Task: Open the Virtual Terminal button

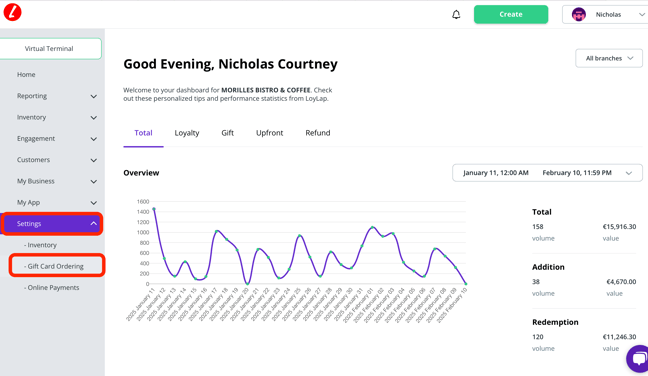Action: pos(50,48)
